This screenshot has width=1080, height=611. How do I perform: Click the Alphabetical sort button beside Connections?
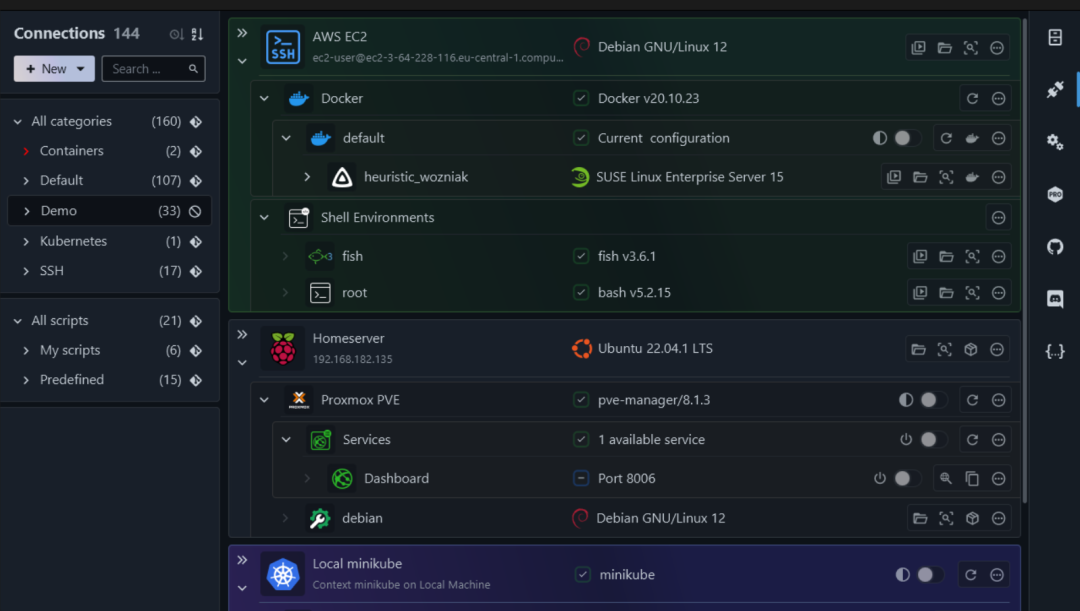click(x=197, y=34)
